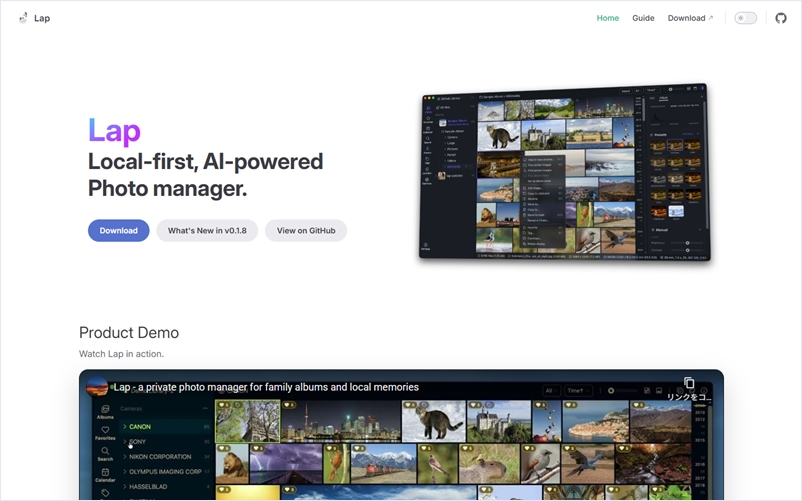The height and width of the screenshot is (501, 802).
Task: Click the View on GitHub button
Action: click(x=306, y=231)
